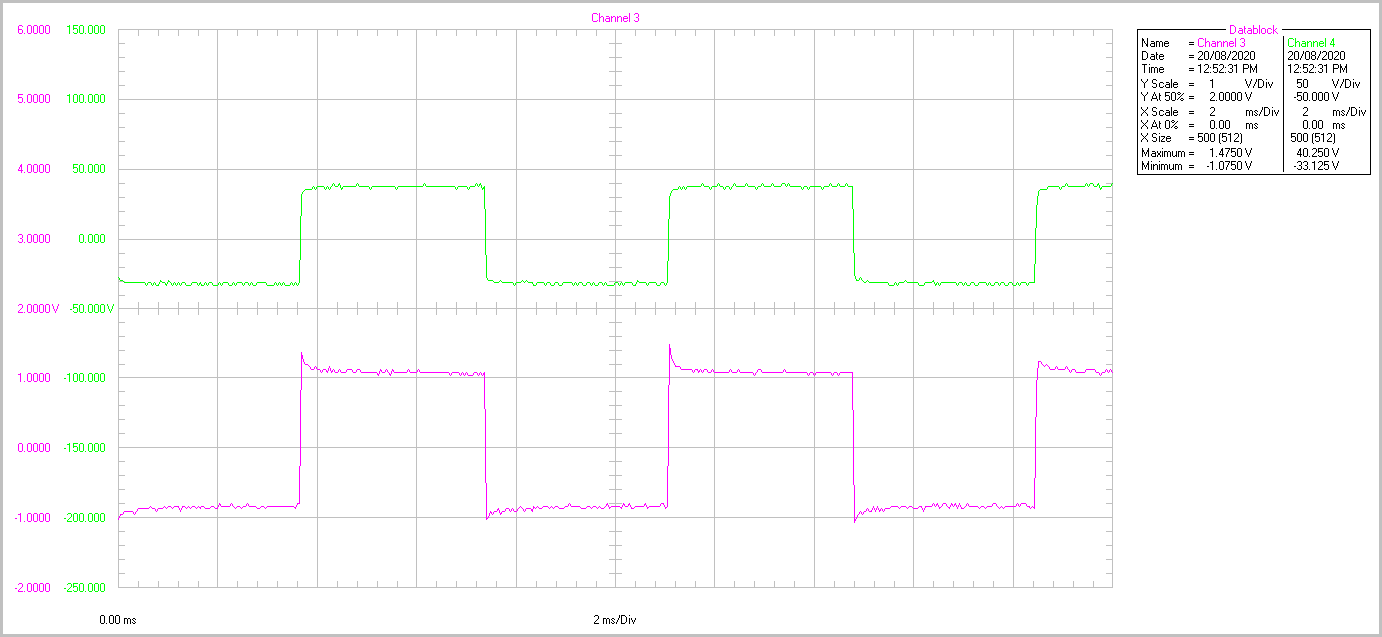Image resolution: width=1382 pixels, height=637 pixels.
Task: Click the 4.0000 magenta Y-axis label
Action: pos(34,169)
